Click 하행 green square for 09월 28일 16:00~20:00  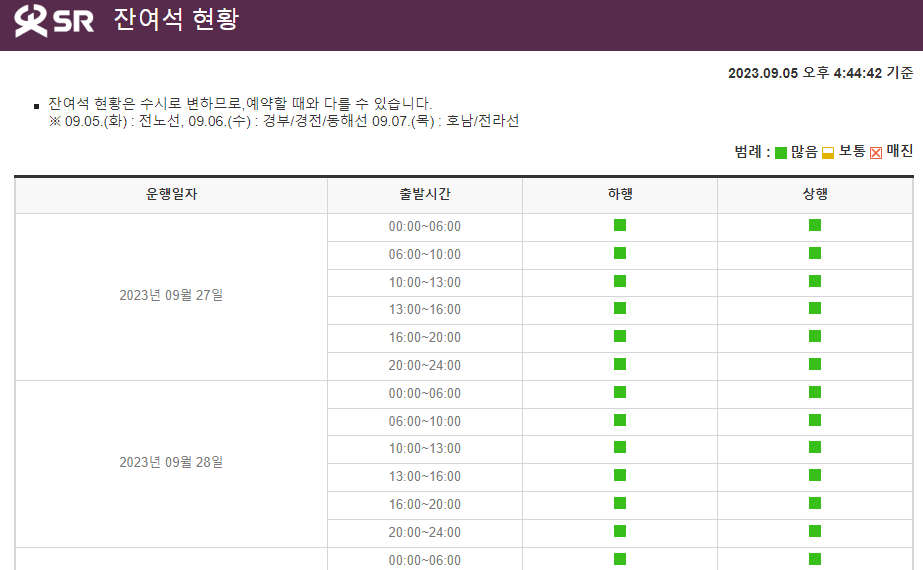pyautogui.click(x=620, y=503)
